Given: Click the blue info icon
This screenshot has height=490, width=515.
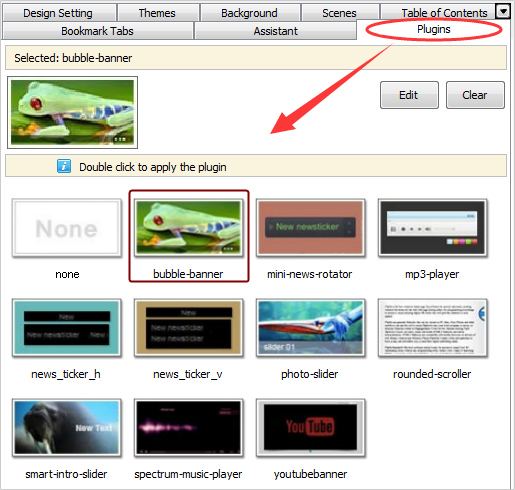Looking at the screenshot, I should click(x=64, y=166).
